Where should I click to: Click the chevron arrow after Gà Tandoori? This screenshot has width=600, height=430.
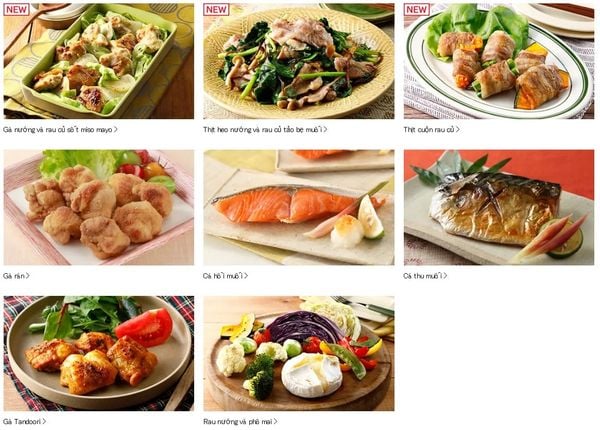[44, 422]
